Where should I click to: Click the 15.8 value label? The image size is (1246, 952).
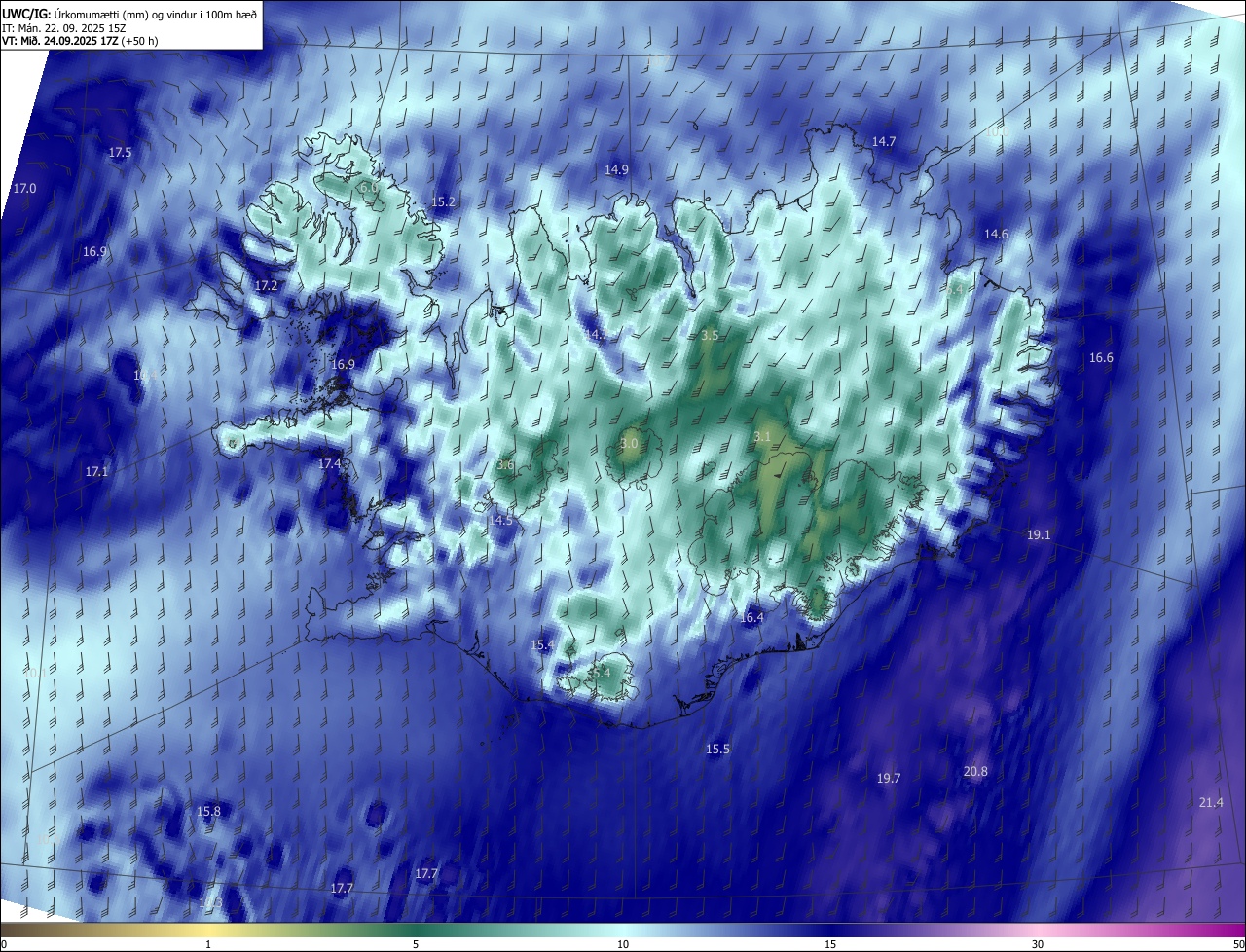(x=208, y=811)
